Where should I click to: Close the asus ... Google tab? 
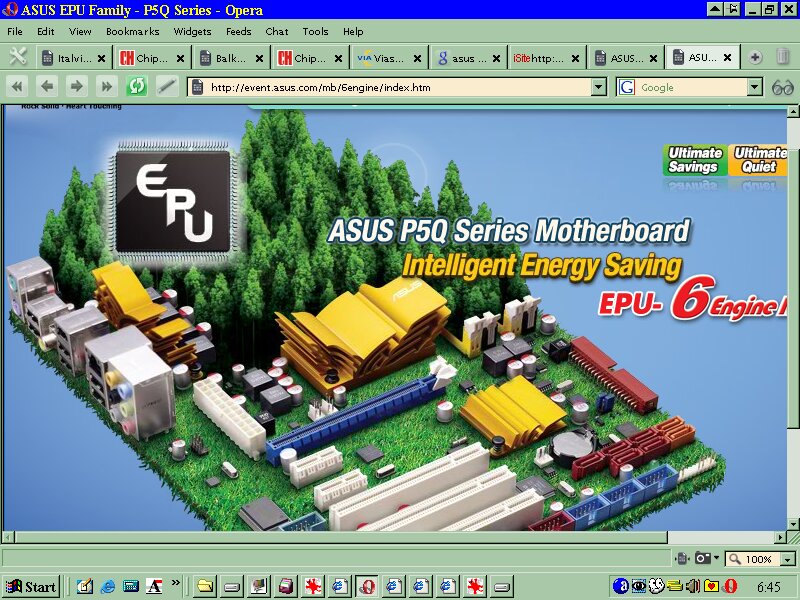pos(496,59)
